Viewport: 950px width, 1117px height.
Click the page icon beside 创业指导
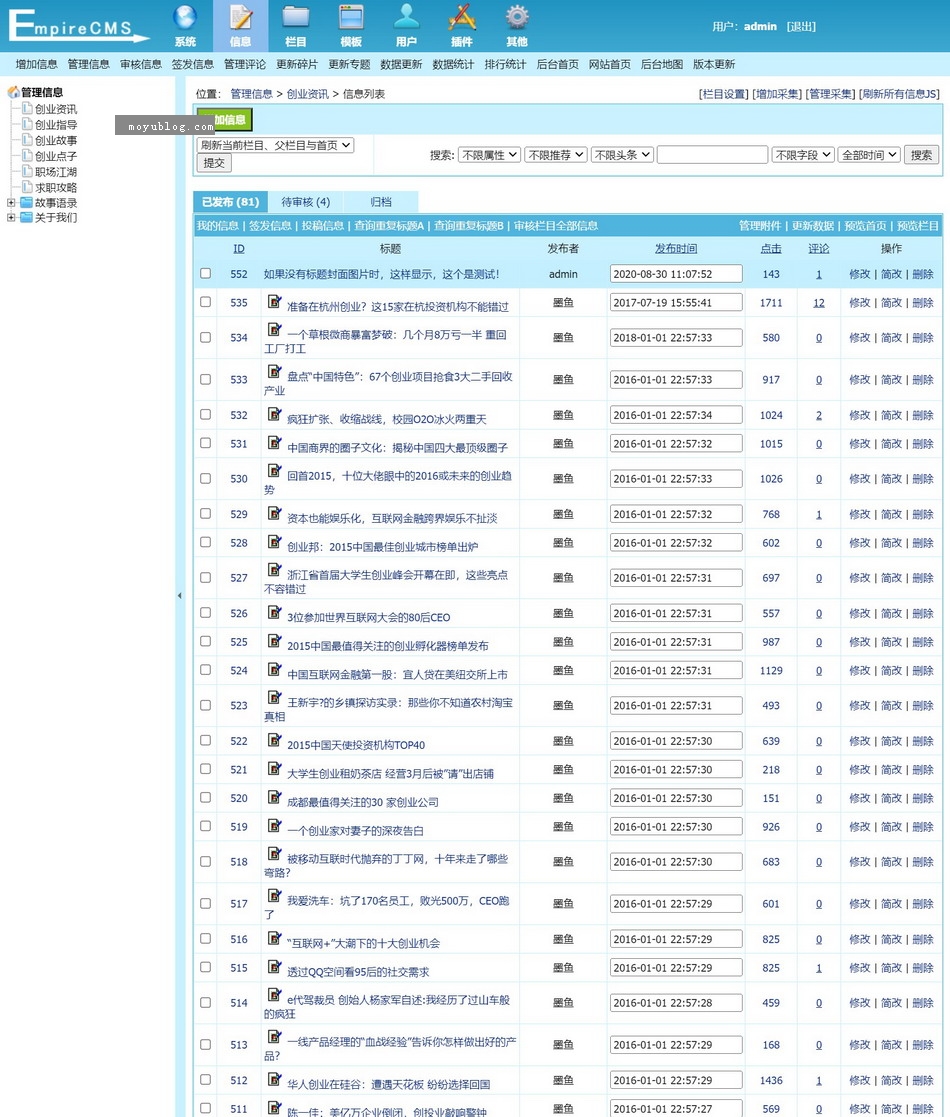(x=27, y=124)
